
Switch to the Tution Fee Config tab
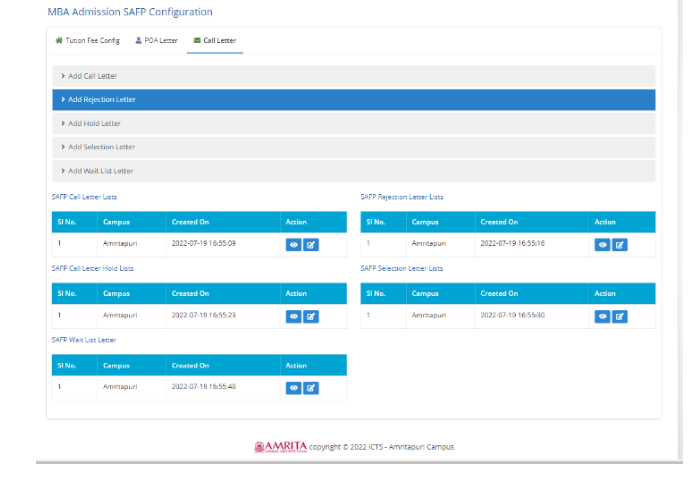87,41
